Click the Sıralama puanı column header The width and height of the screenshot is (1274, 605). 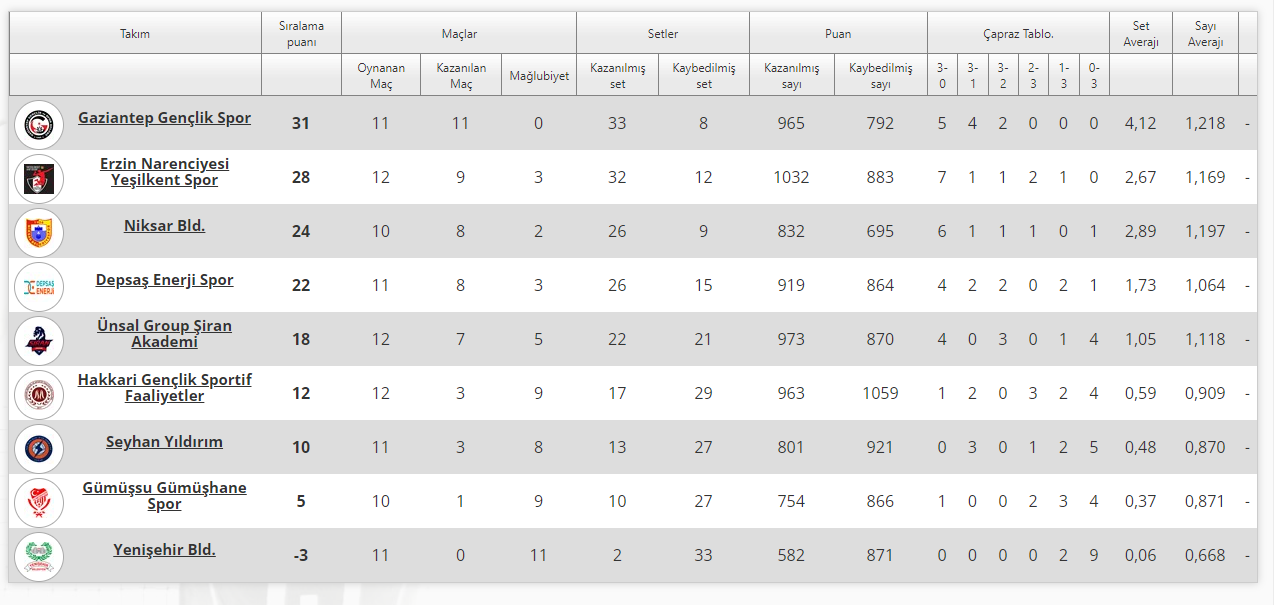point(301,34)
